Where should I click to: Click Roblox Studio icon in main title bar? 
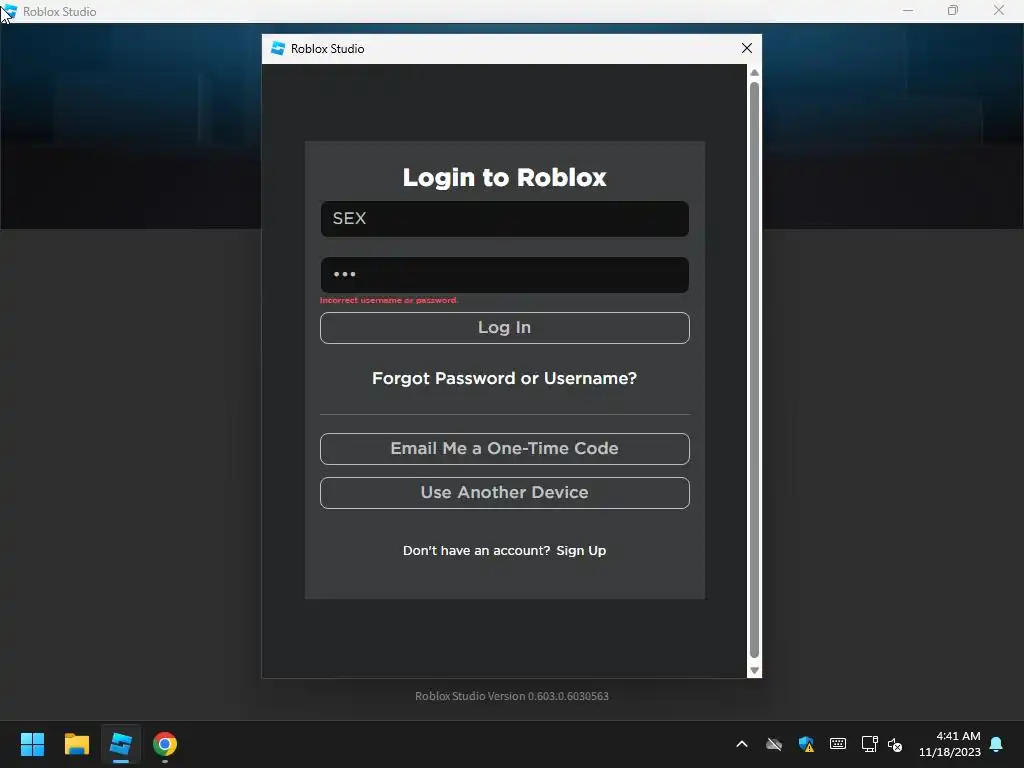point(10,11)
